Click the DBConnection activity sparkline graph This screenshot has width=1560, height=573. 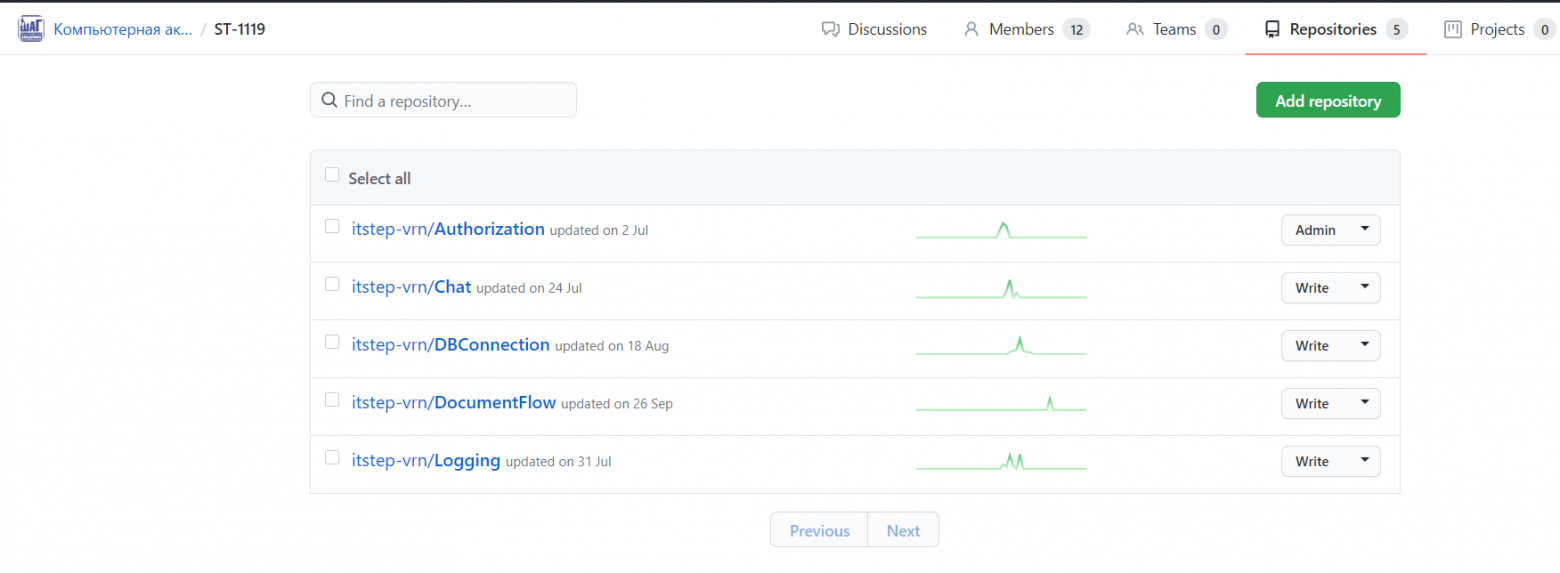pos(1001,346)
